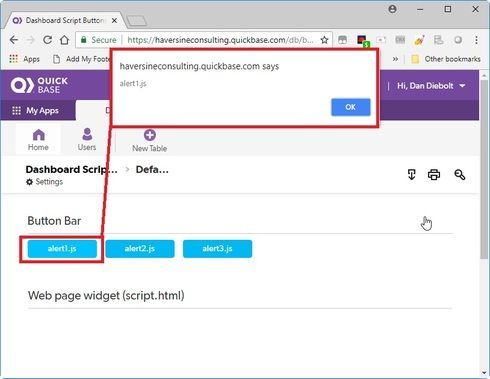Create a New Table
This screenshot has height=379, width=490.
[x=150, y=141]
